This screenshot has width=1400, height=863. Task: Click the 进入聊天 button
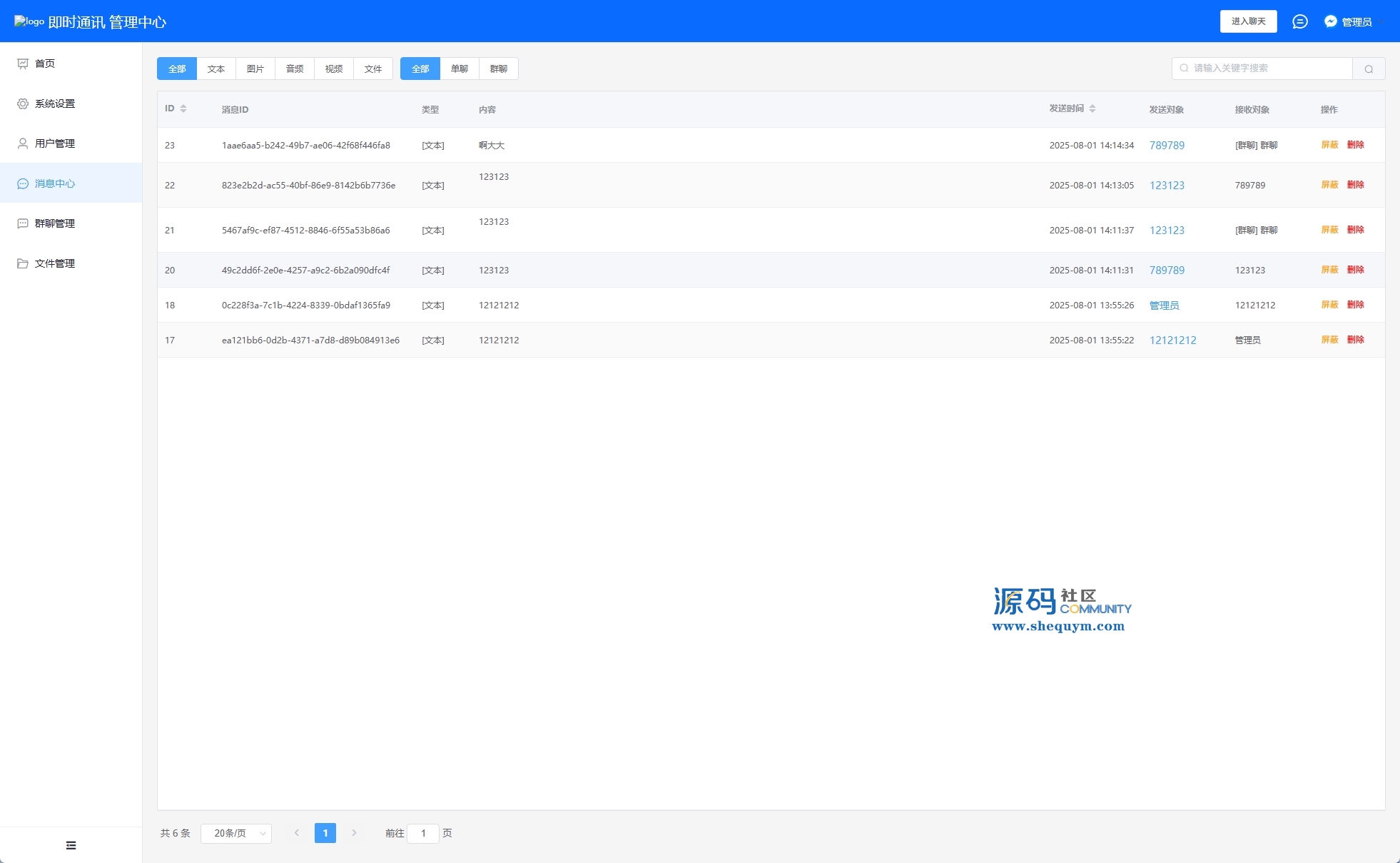(x=1248, y=21)
